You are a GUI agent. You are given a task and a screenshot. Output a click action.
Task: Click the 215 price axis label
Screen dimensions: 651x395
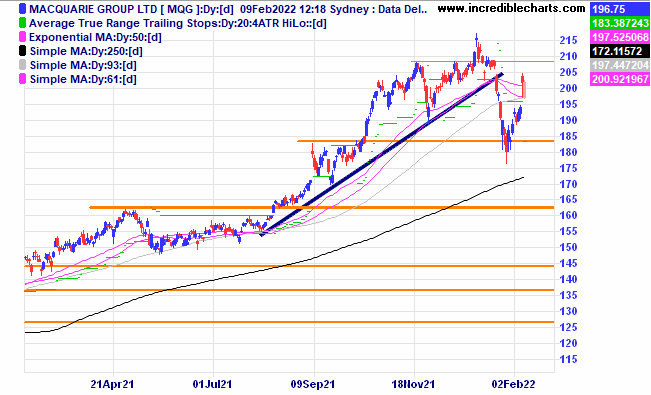[568, 40]
